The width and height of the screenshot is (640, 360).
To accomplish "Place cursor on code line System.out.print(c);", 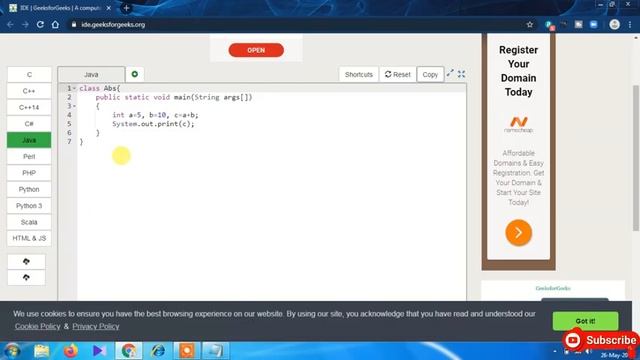I will (x=153, y=124).
